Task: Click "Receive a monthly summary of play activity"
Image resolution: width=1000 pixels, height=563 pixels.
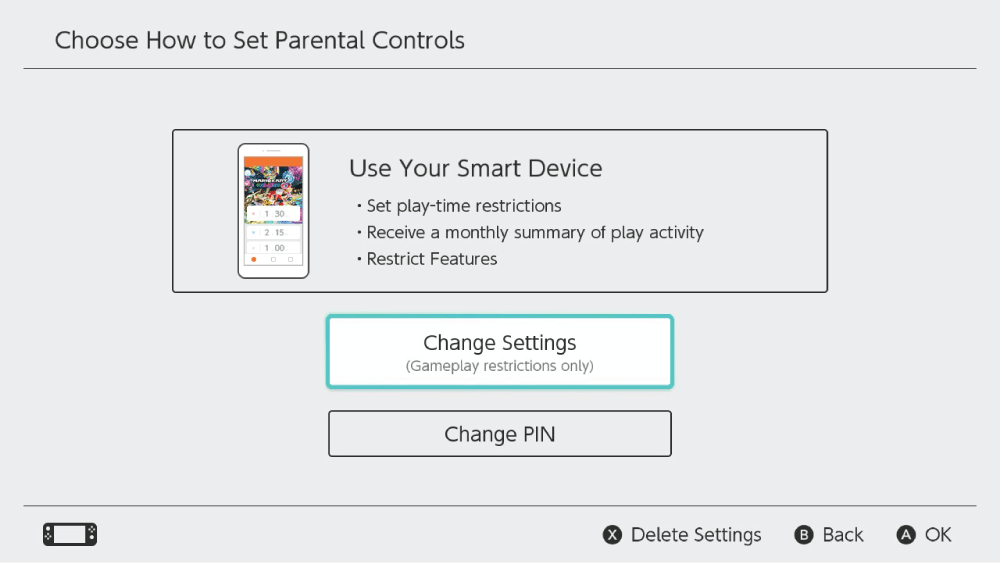Action: [x=535, y=232]
